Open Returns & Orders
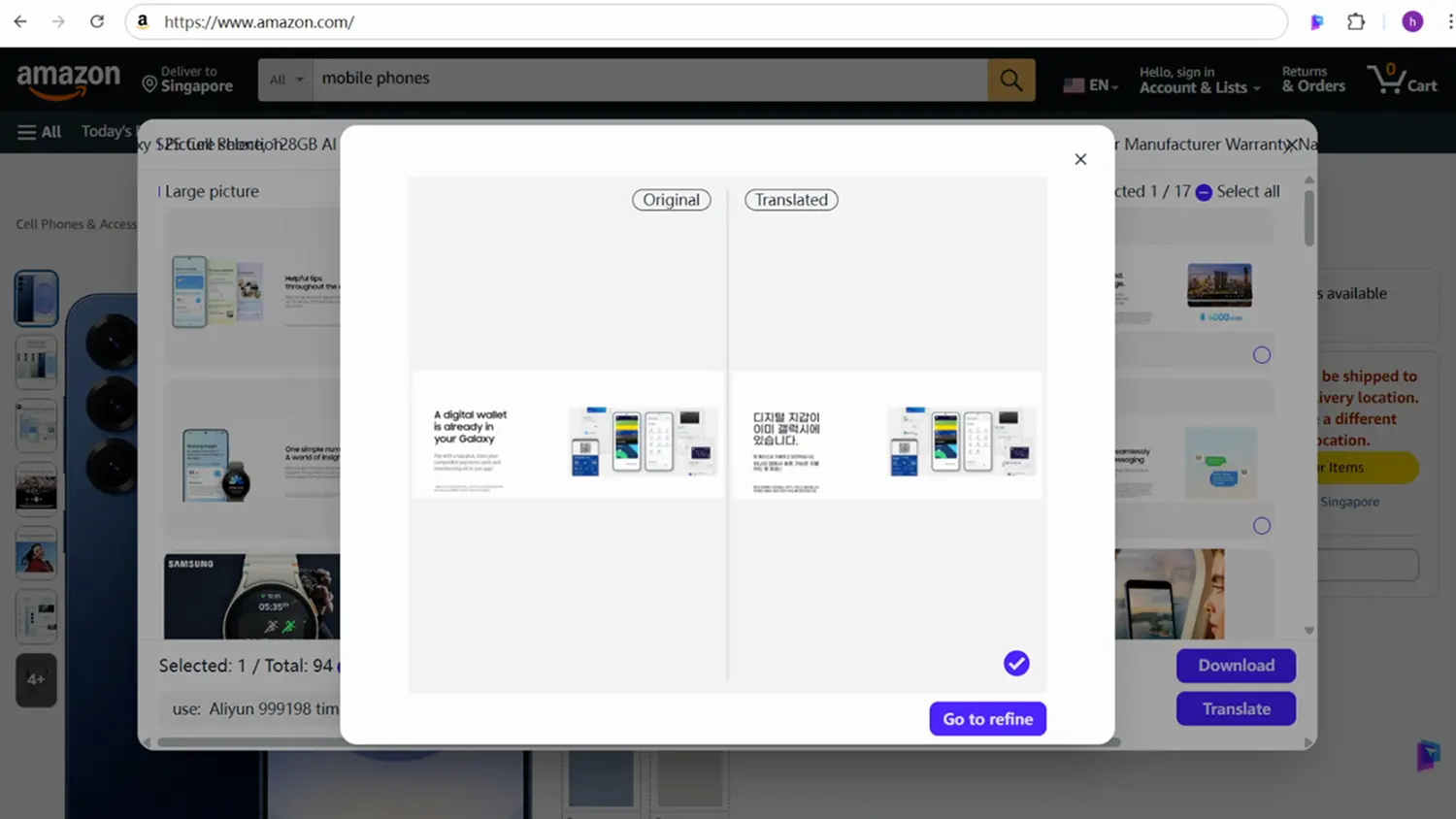 [x=1313, y=80]
